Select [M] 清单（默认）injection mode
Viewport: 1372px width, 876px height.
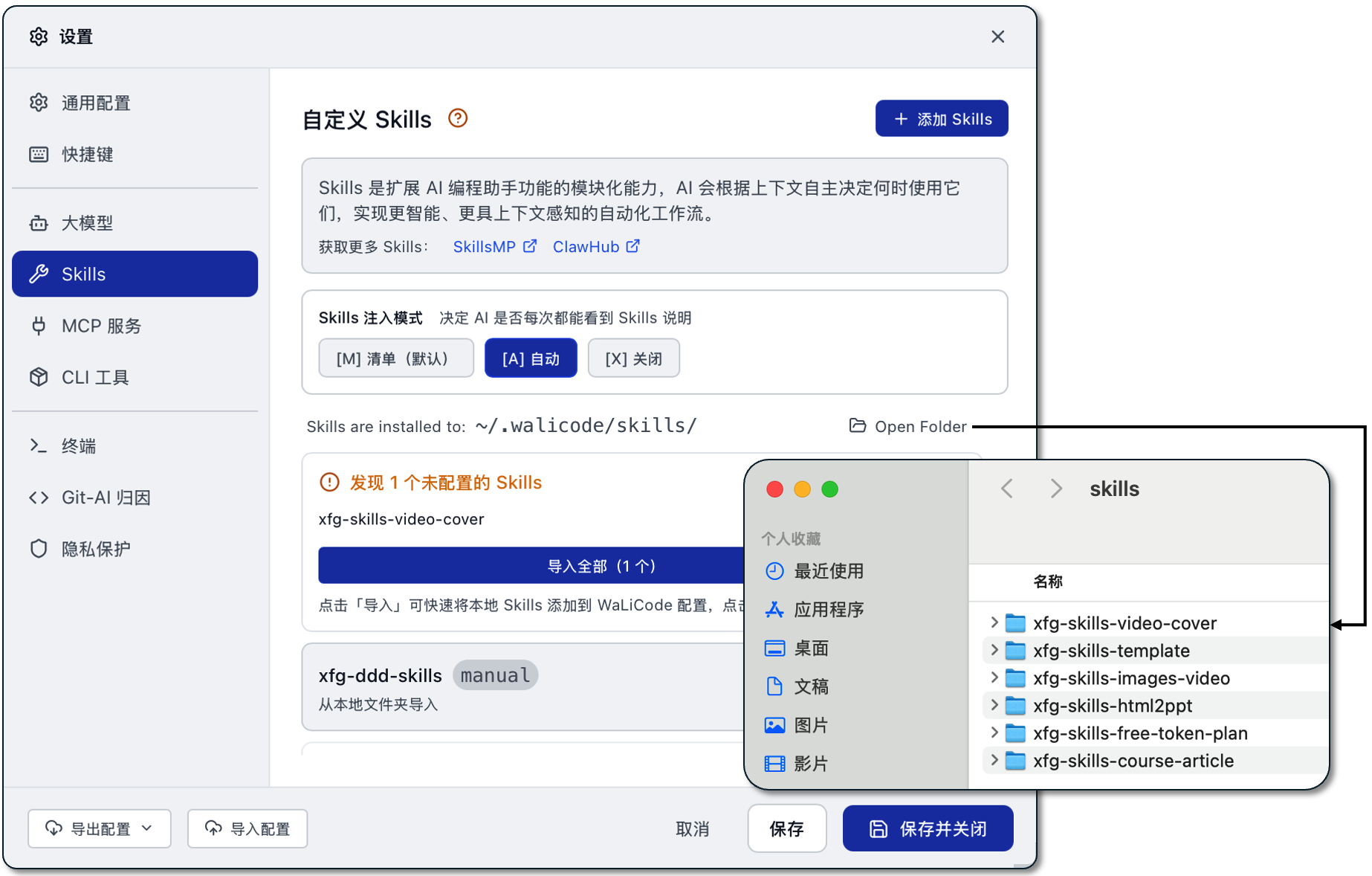click(x=396, y=358)
